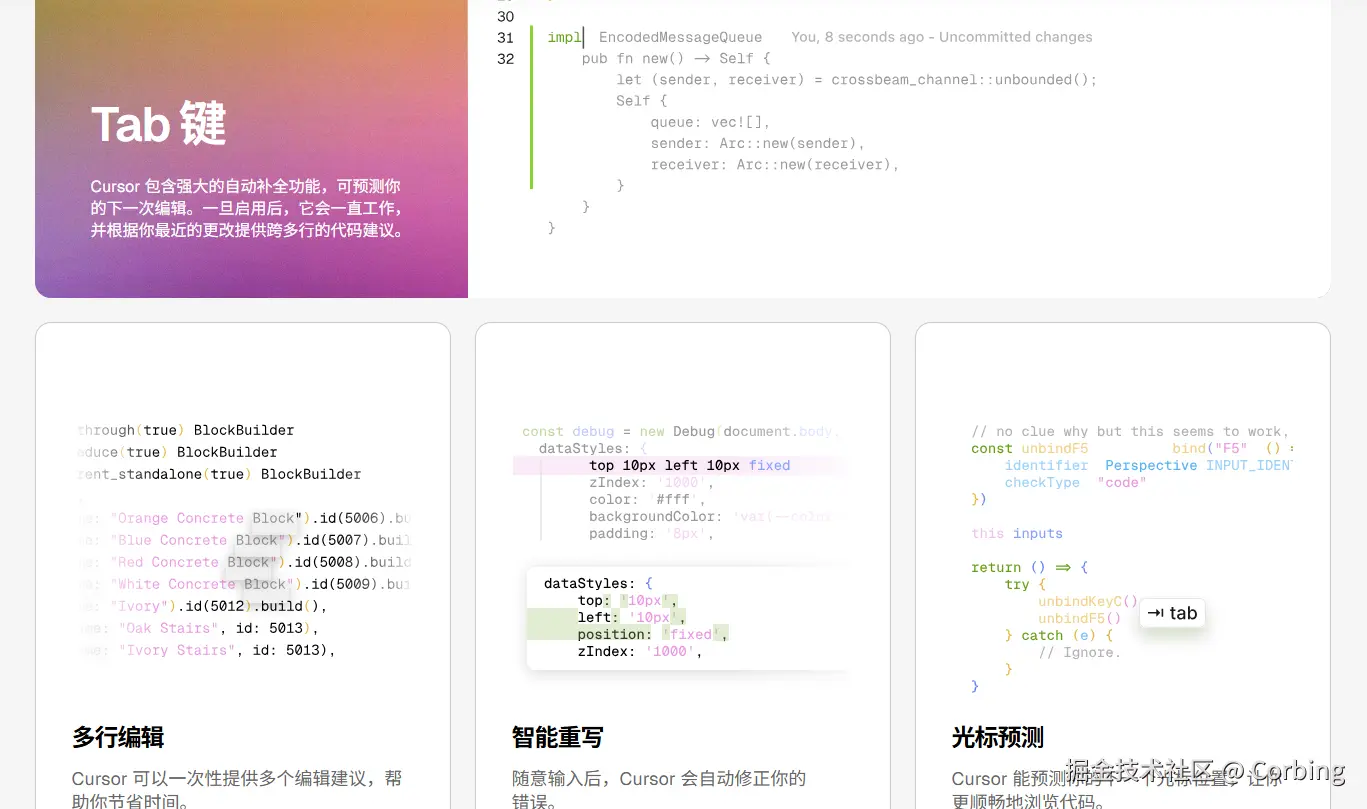This screenshot has height=809, width=1367.
Task: Click the "// Ignore." comment line
Action: (1080, 652)
